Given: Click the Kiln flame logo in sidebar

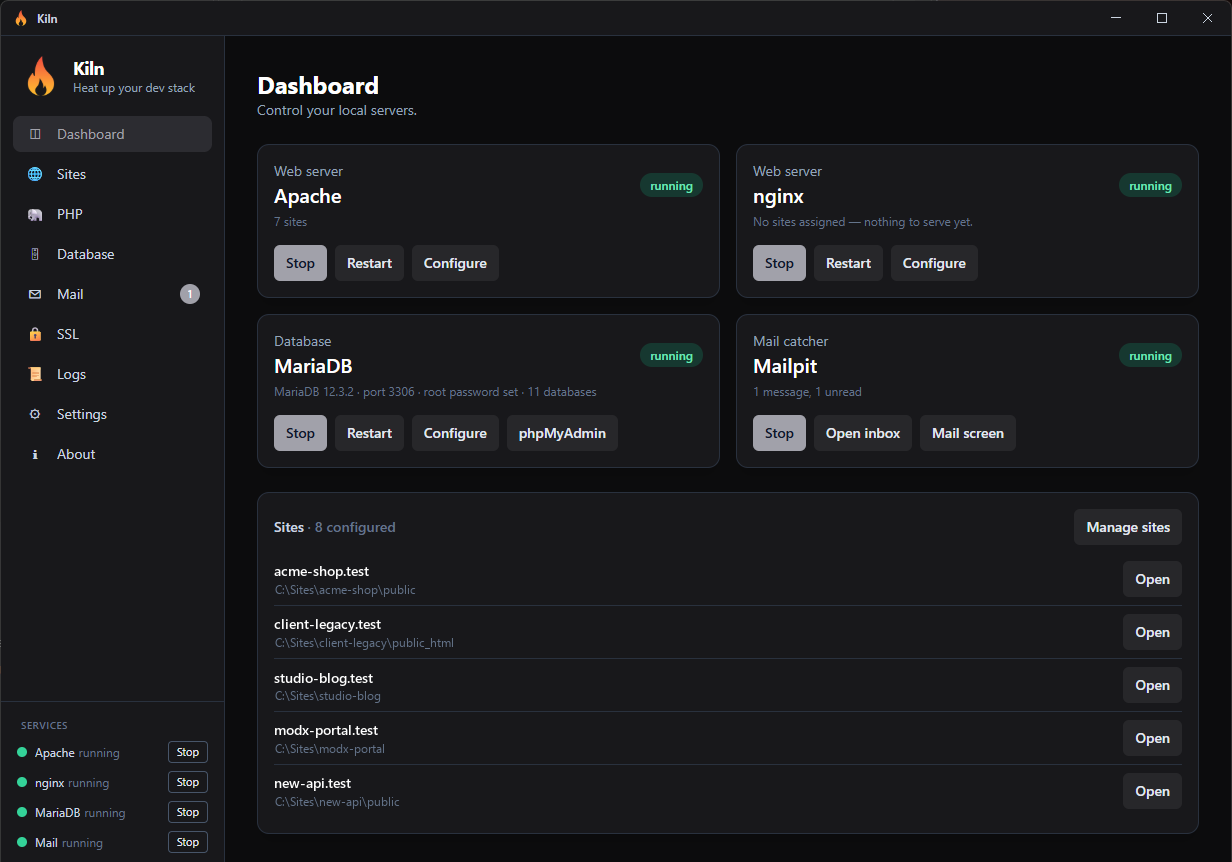Looking at the screenshot, I should pyautogui.click(x=41, y=76).
